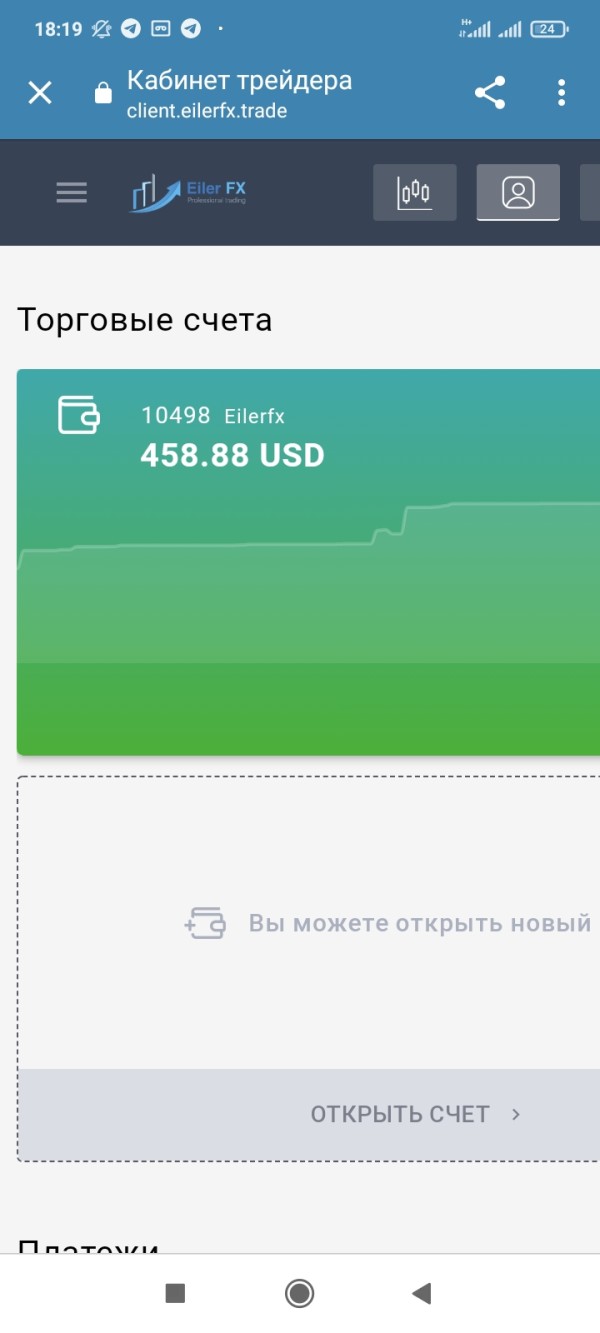This screenshot has width=600, height=1333.
Task: Tap the account balance chart graph
Action: (x=308, y=580)
